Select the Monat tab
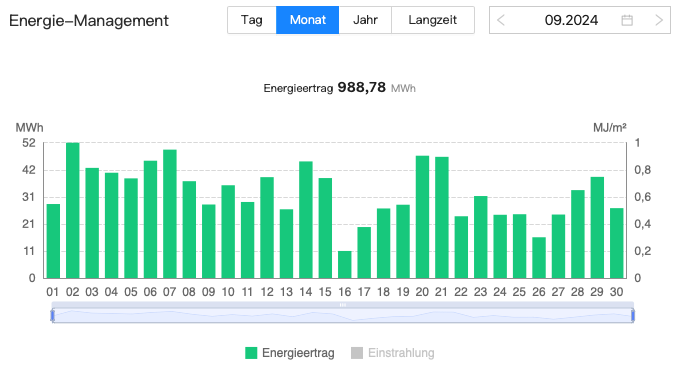 pyautogui.click(x=307, y=20)
